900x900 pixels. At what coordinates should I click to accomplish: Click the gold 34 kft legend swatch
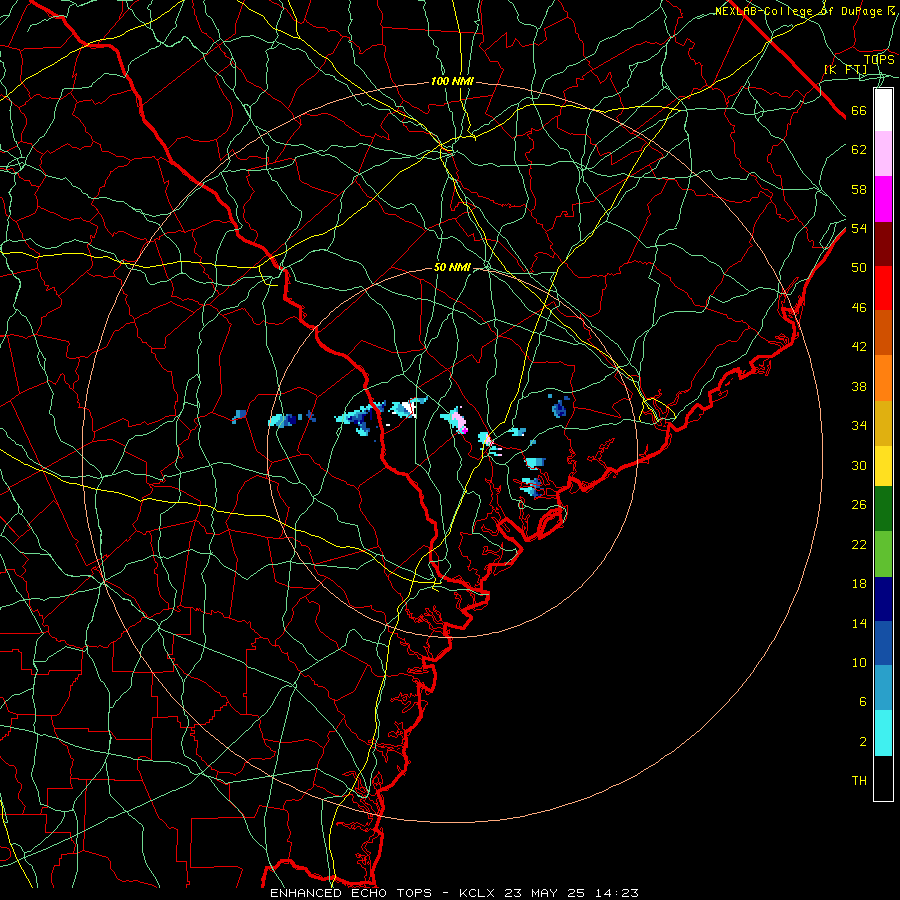click(x=883, y=423)
